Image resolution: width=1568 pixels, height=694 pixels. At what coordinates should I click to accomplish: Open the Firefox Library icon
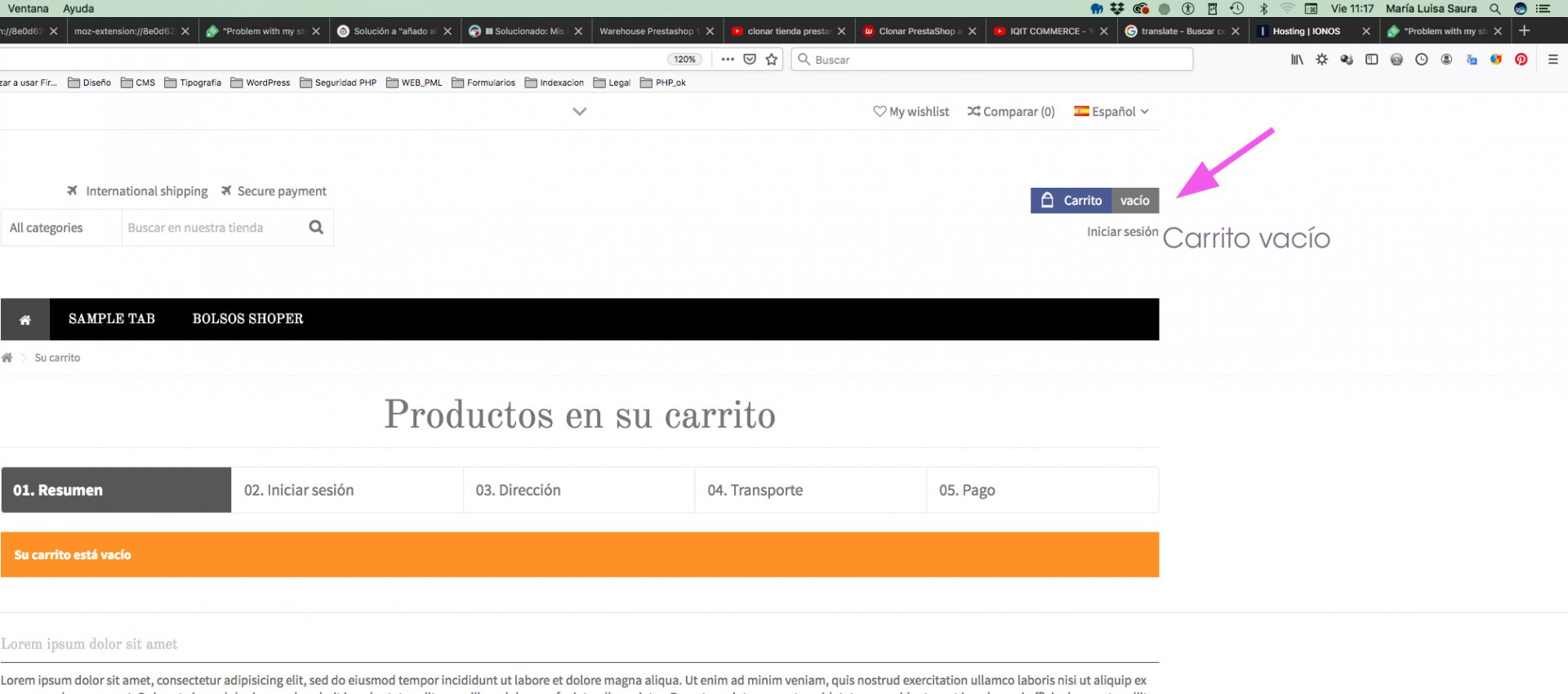1296,60
